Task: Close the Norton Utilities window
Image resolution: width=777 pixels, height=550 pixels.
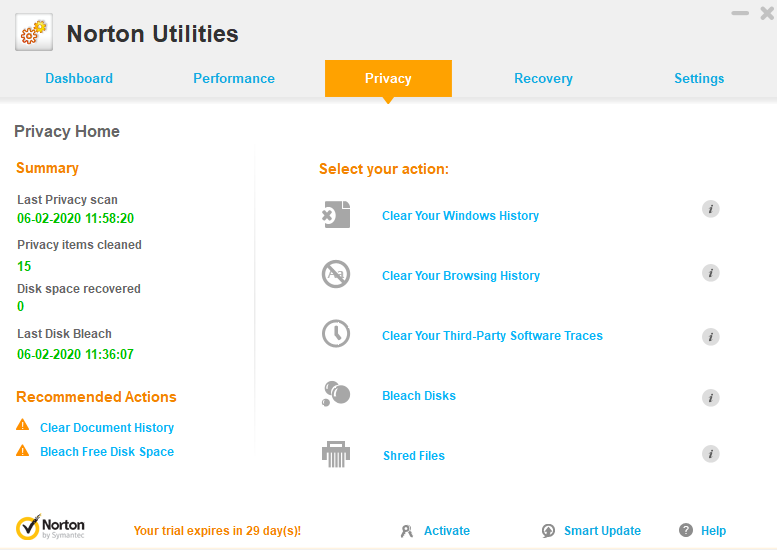Action: click(x=767, y=13)
